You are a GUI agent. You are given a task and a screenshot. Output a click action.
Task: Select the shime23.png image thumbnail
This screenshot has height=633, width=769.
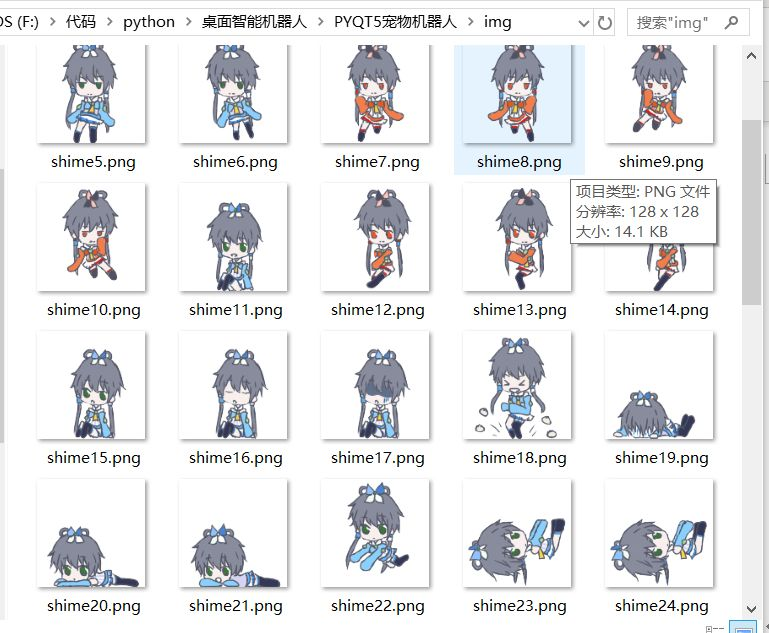[x=517, y=533]
